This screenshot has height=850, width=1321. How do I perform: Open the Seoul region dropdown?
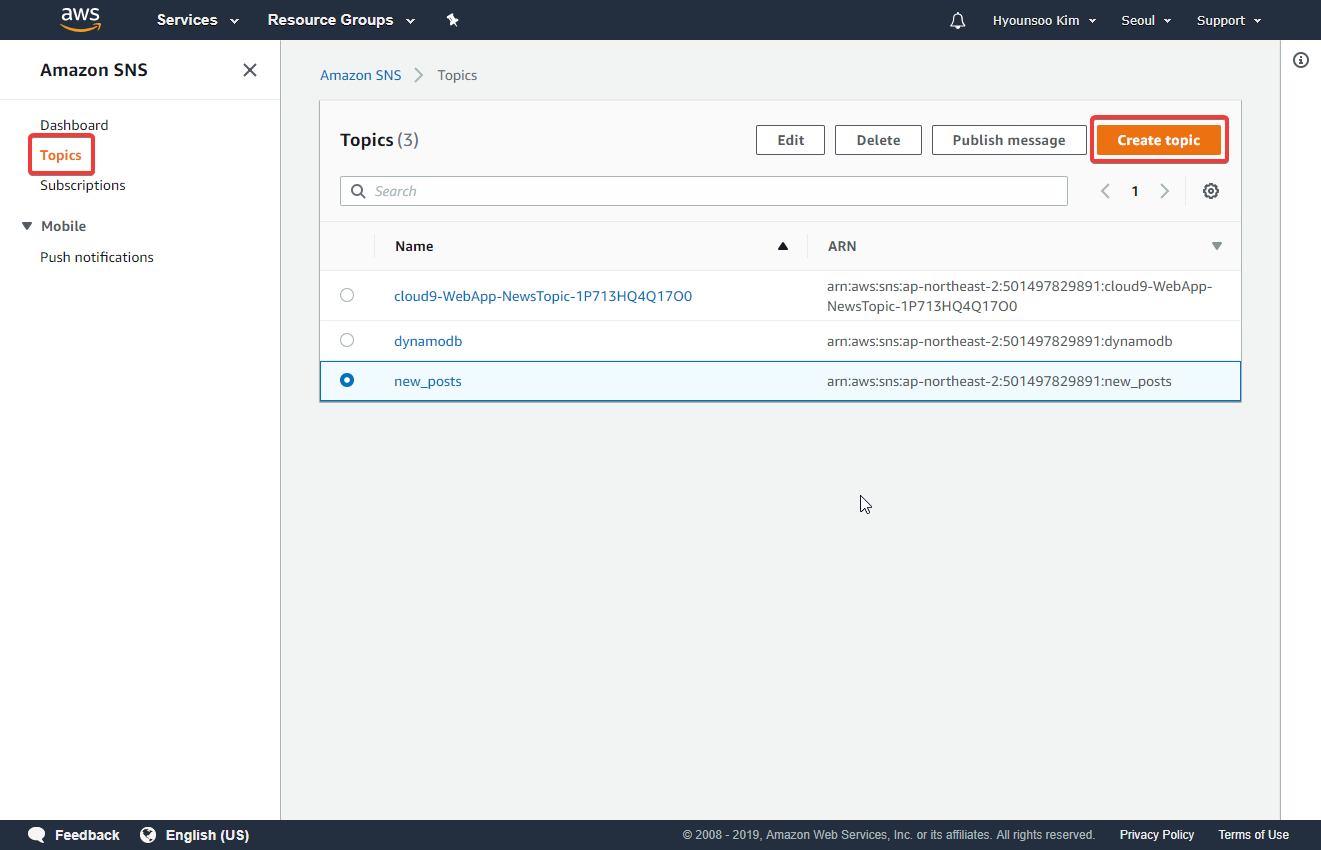(1146, 20)
